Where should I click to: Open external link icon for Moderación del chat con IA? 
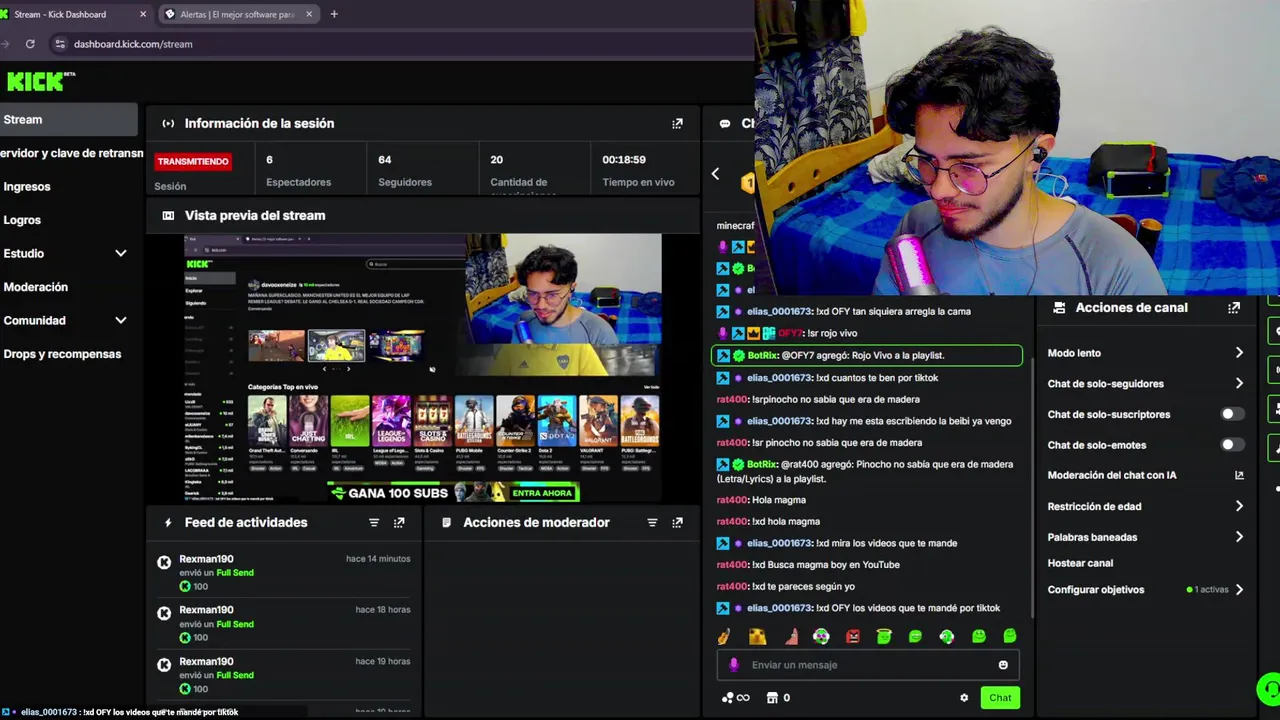click(x=1239, y=475)
